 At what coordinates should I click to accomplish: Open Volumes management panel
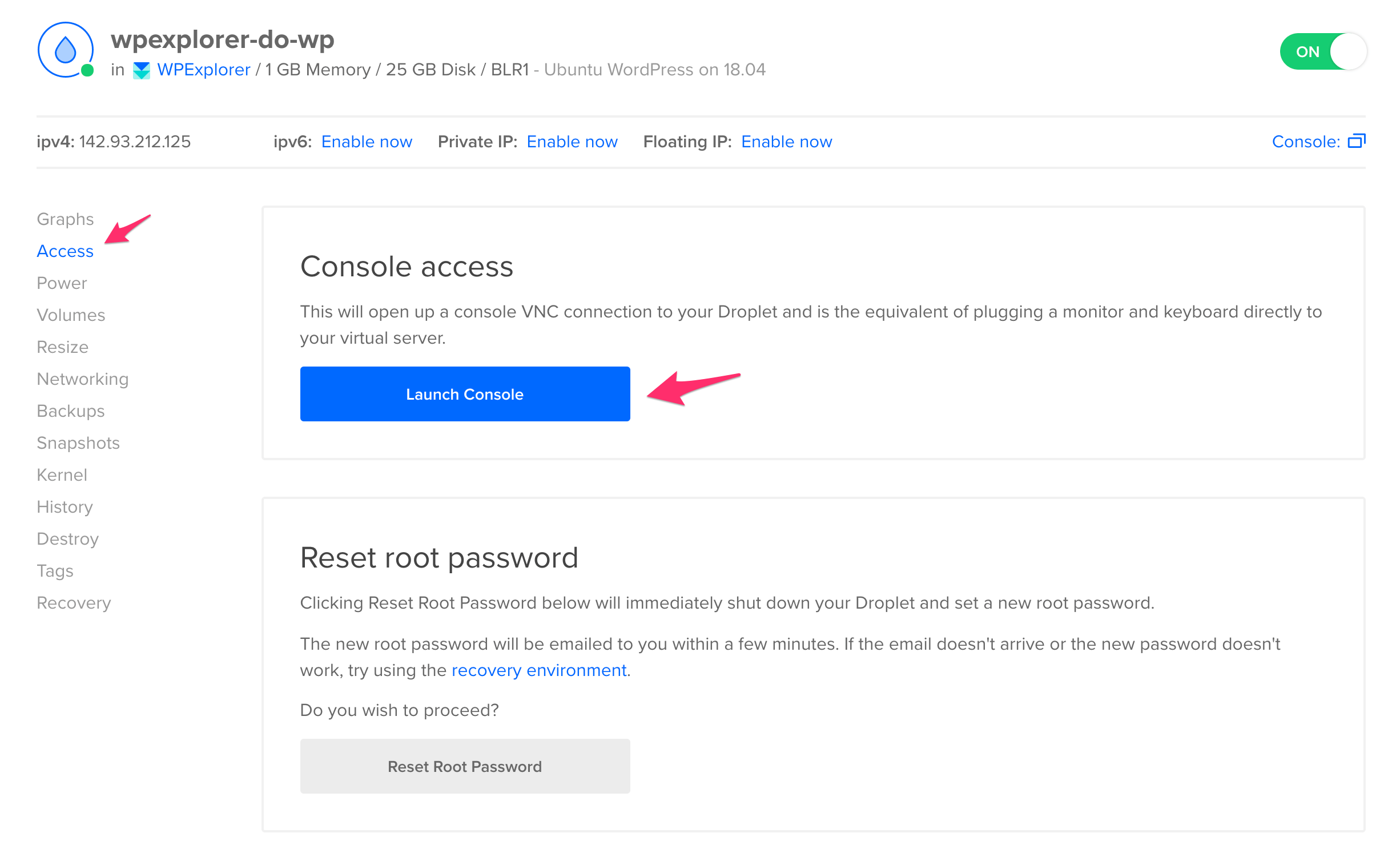(x=71, y=315)
